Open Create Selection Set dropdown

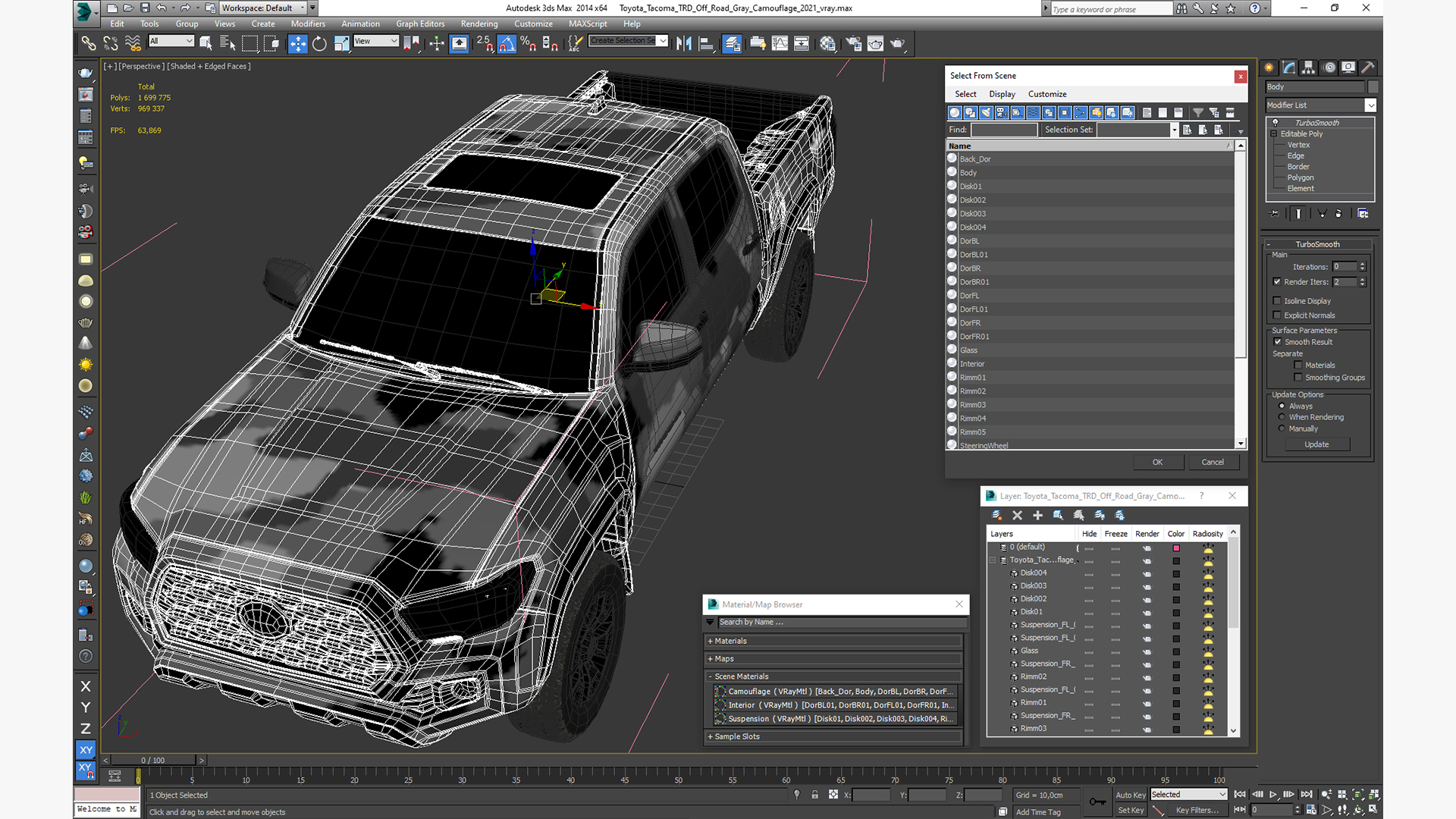(663, 41)
